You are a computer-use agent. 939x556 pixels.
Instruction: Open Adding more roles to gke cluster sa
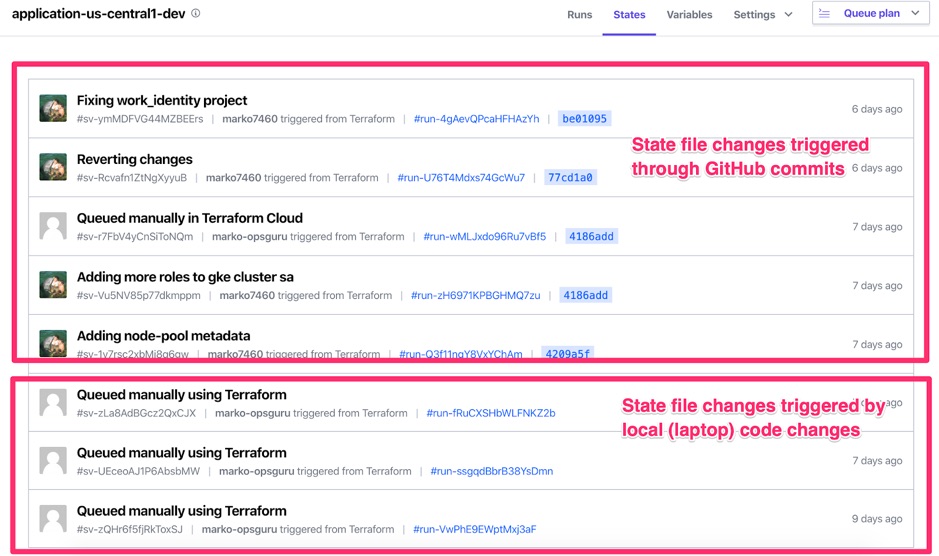(185, 277)
